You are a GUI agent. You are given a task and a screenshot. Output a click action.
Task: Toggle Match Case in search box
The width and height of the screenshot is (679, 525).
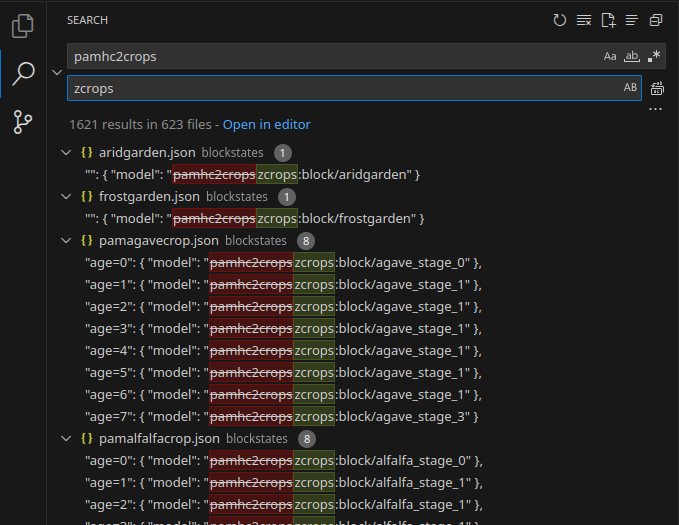(610, 56)
